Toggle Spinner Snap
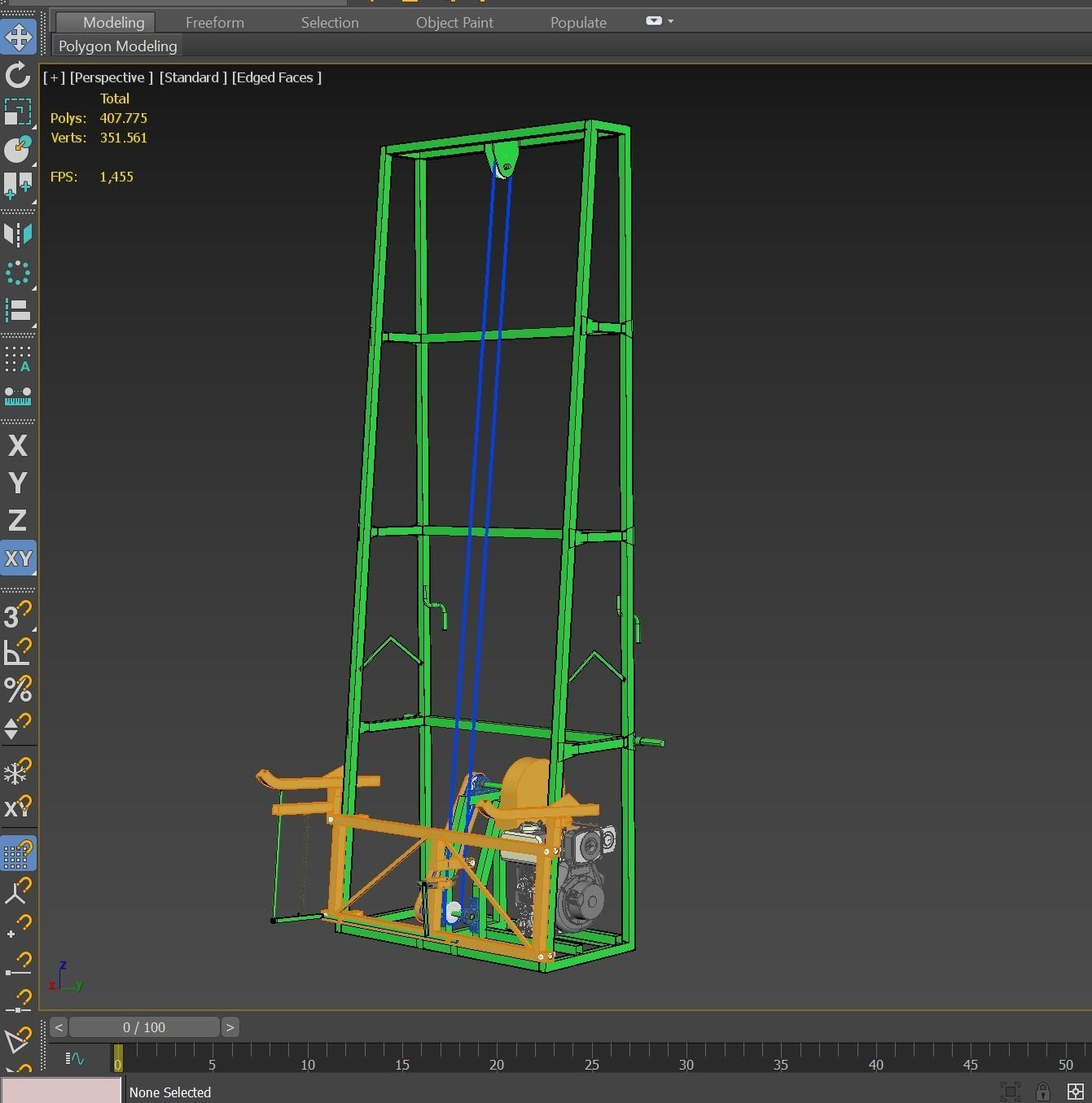 [18, 726]
